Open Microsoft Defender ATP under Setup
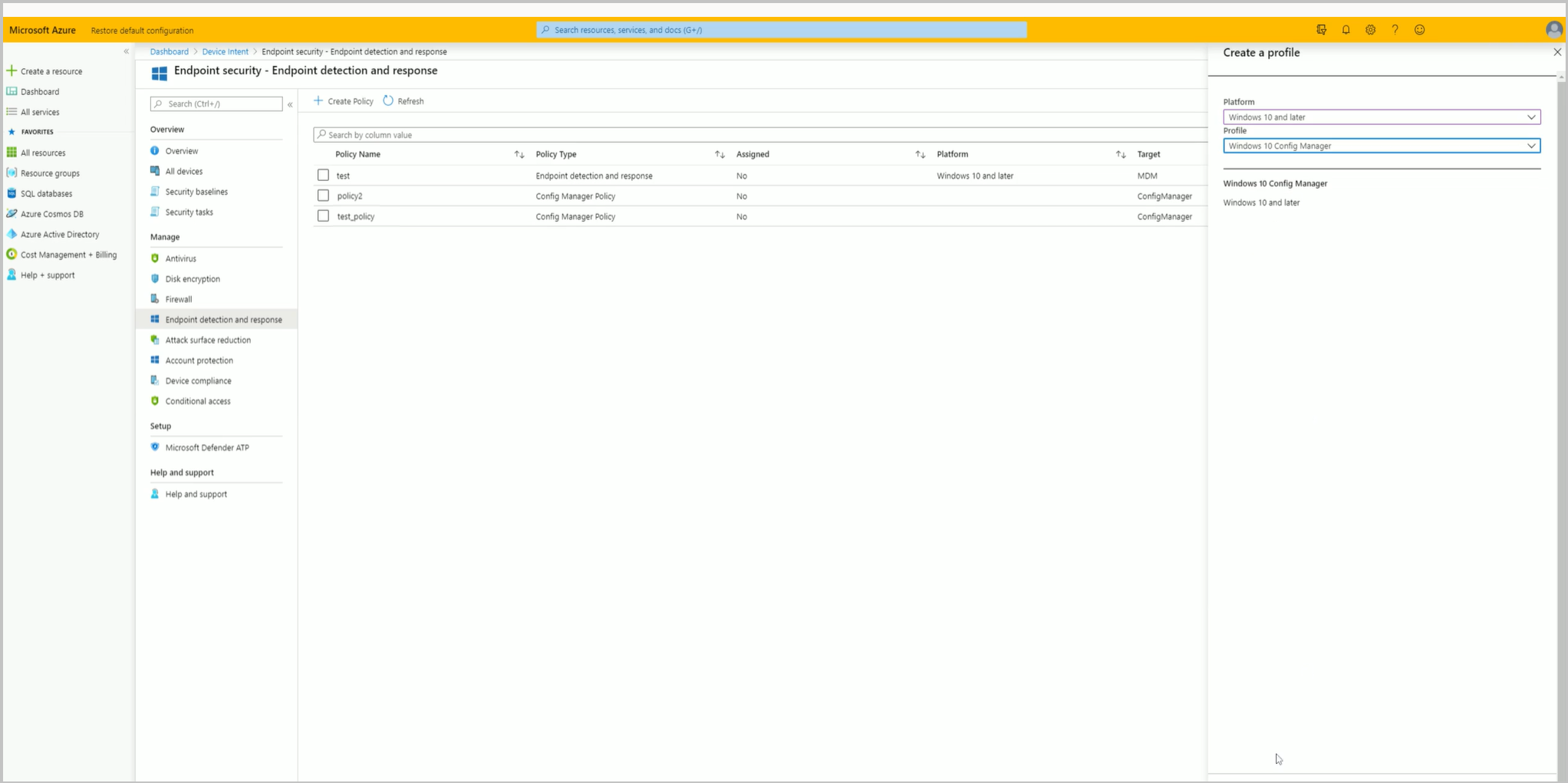The height and width of the screenshot is (783, 1568). [x=155, y=447]
